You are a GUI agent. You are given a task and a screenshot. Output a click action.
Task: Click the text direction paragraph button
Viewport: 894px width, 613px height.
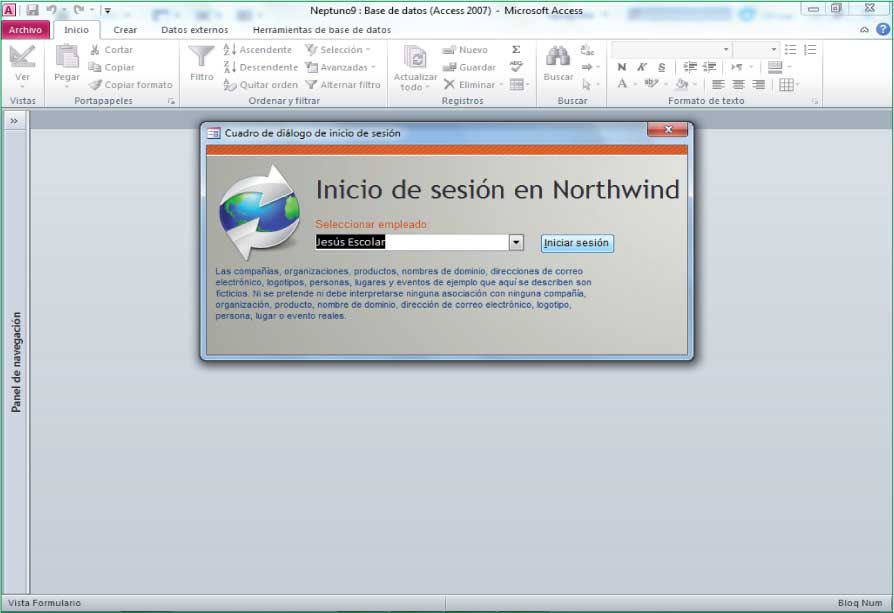740,67
